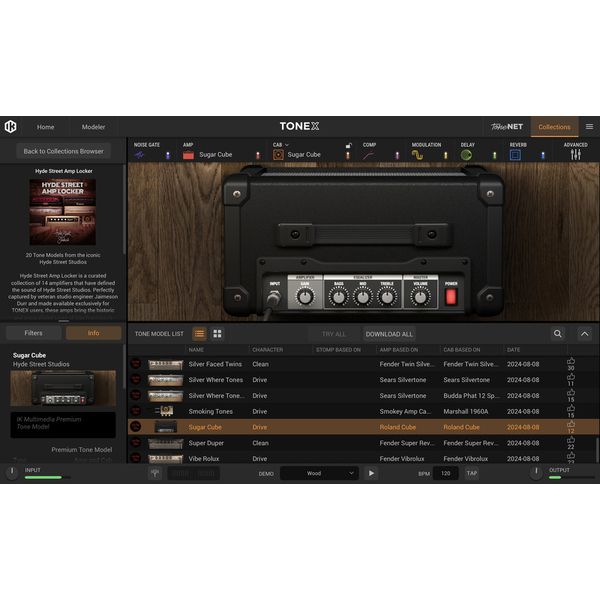Open the Collections tab
Viewport: 600px width, 600px height.
pos(554,127)
